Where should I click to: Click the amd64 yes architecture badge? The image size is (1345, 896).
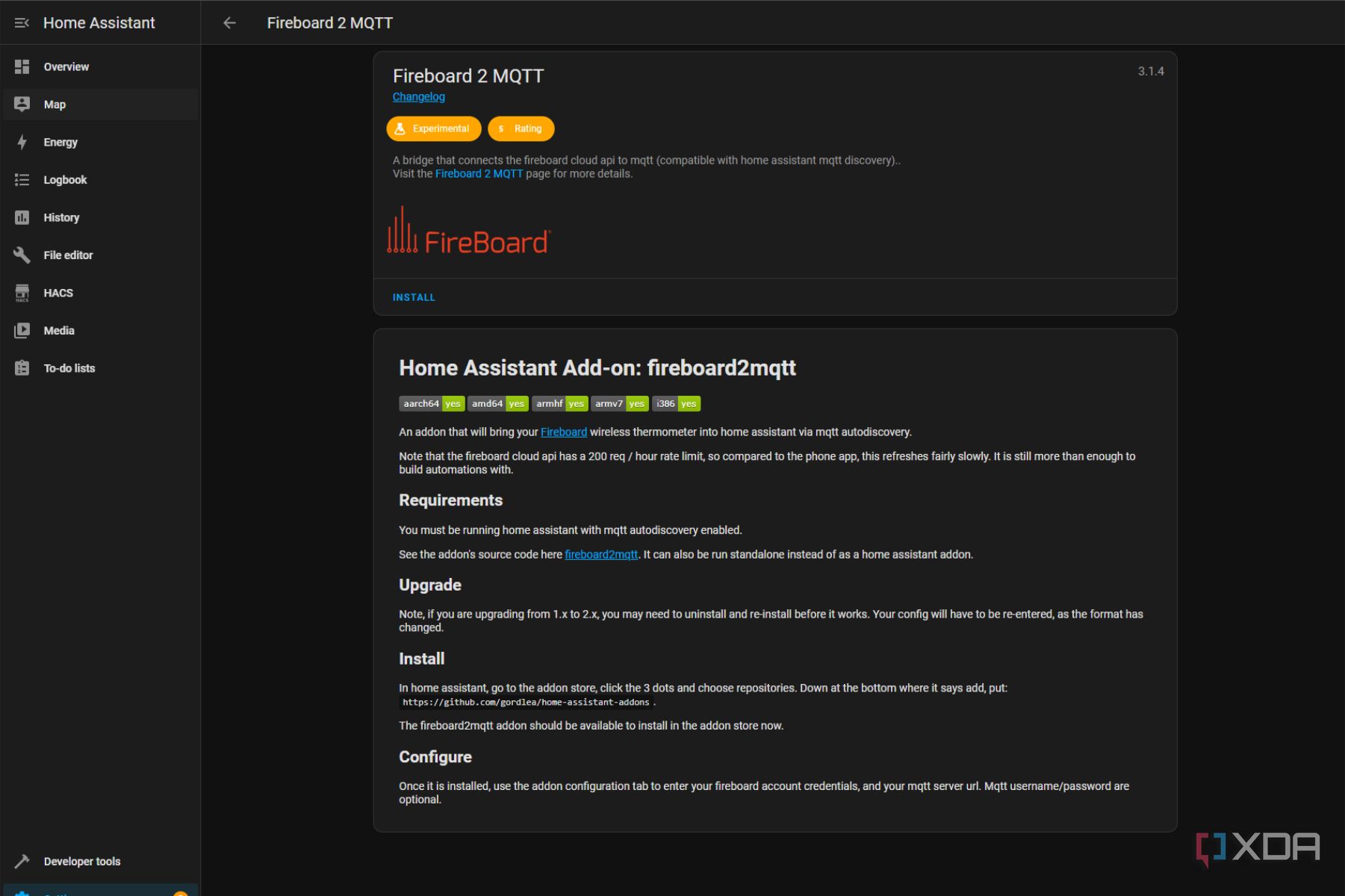click(x=497, y=404)
